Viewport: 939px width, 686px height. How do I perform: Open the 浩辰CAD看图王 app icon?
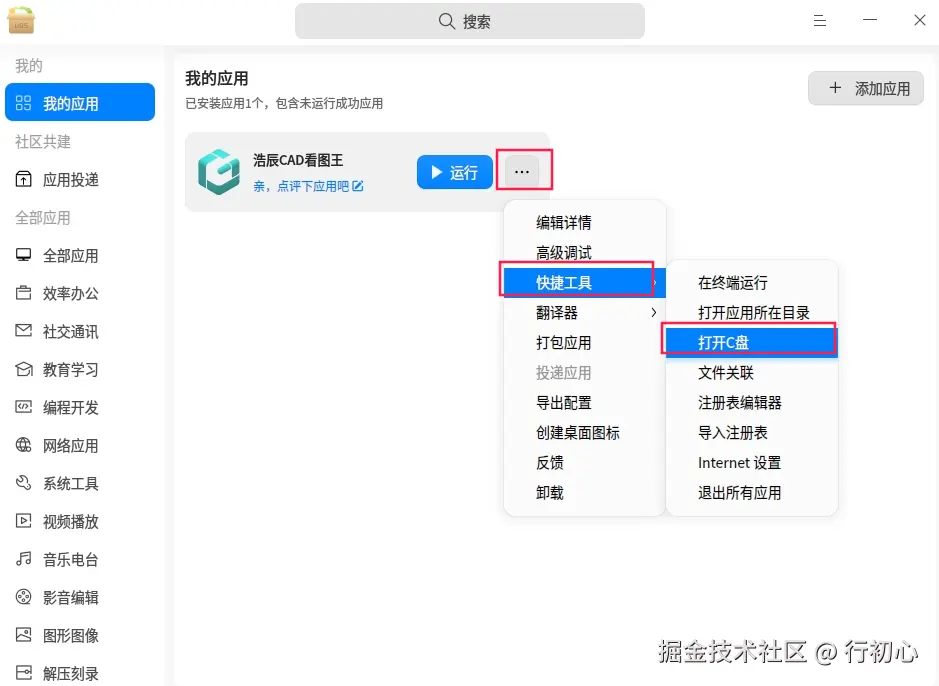click(219, 171)
